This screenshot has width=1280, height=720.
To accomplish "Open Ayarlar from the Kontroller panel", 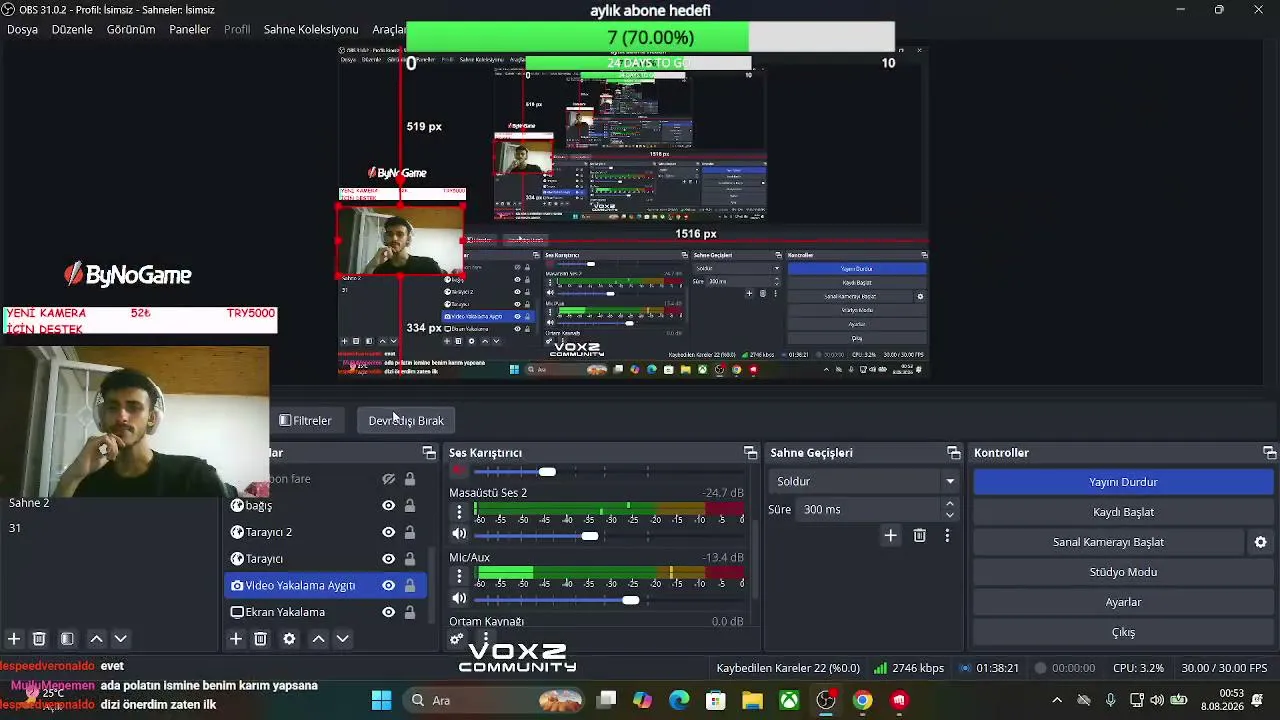I will click(x=1123, y=602).
